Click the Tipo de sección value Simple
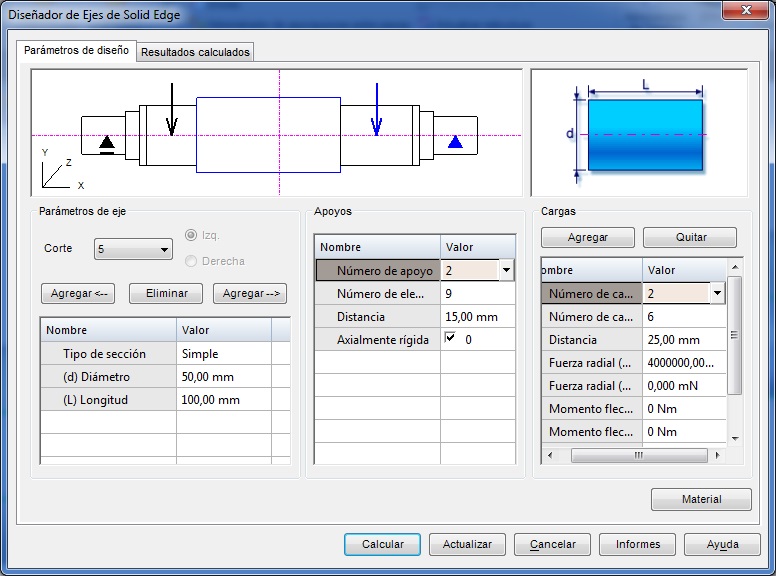Image resolution: width=776 pixels, height=576 pixels. click(x=224, y=354)
